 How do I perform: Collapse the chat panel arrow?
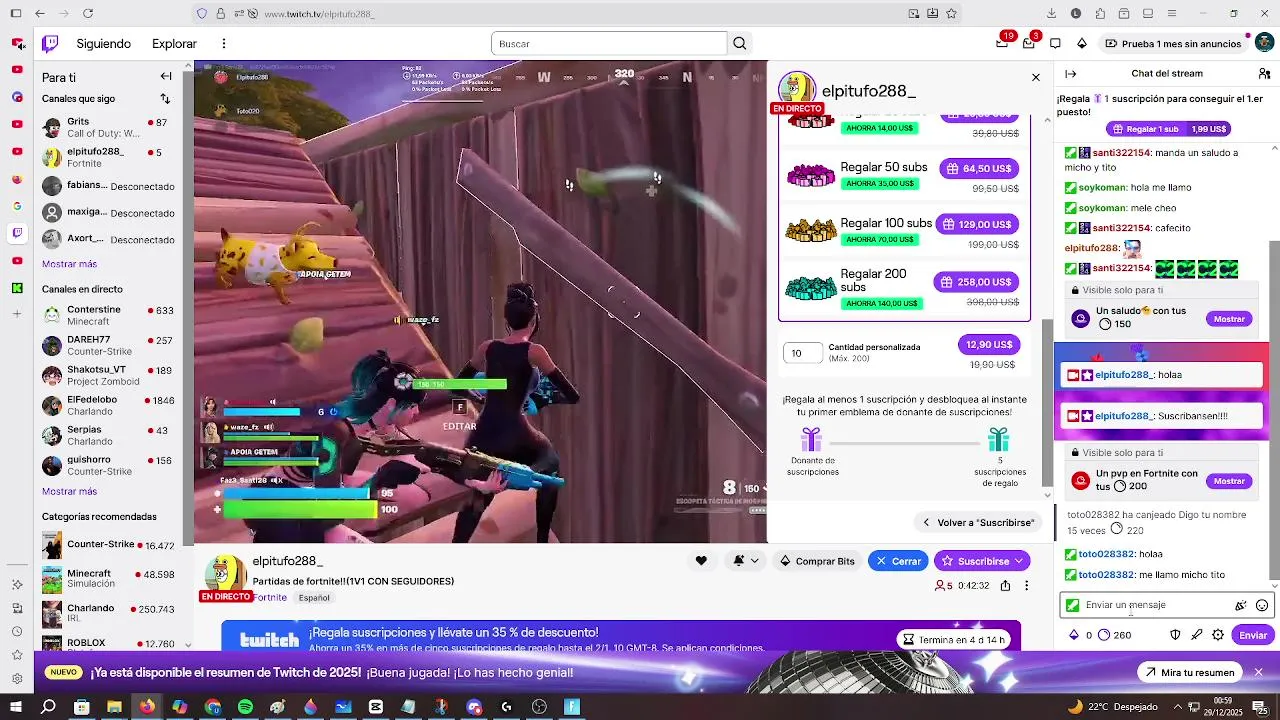click(x=1070, y=73)
